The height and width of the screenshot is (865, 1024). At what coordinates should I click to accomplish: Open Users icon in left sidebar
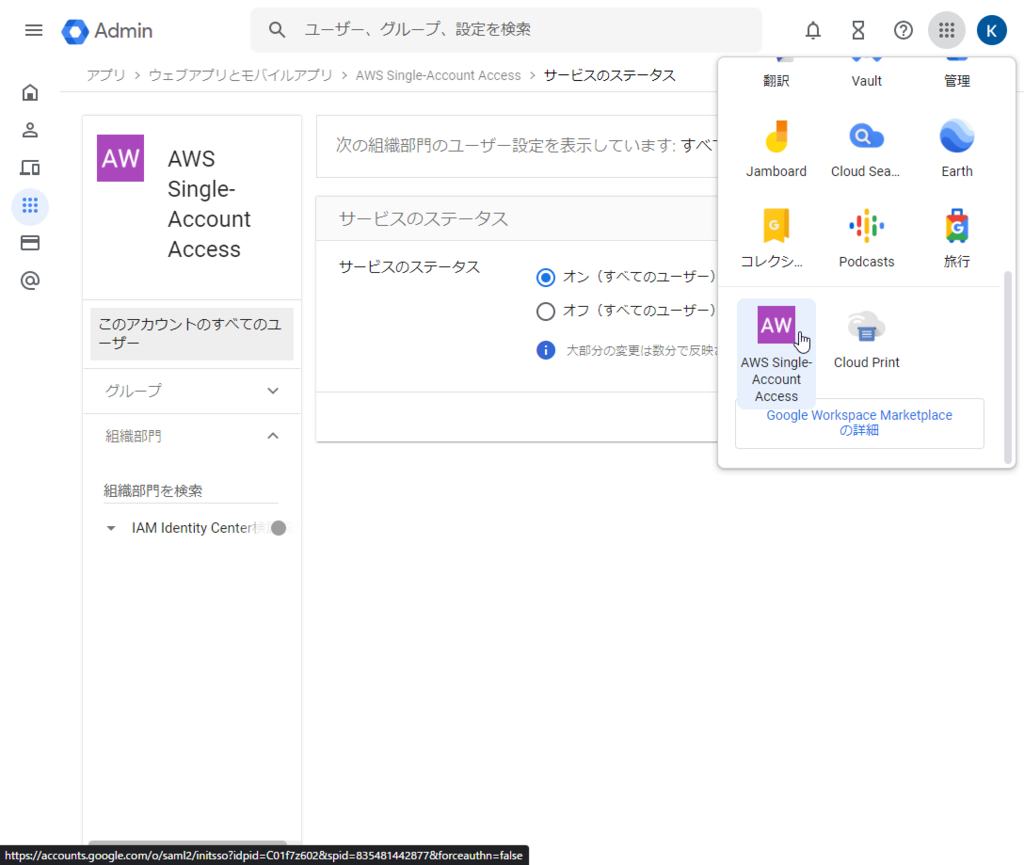[x=30, y=130]
